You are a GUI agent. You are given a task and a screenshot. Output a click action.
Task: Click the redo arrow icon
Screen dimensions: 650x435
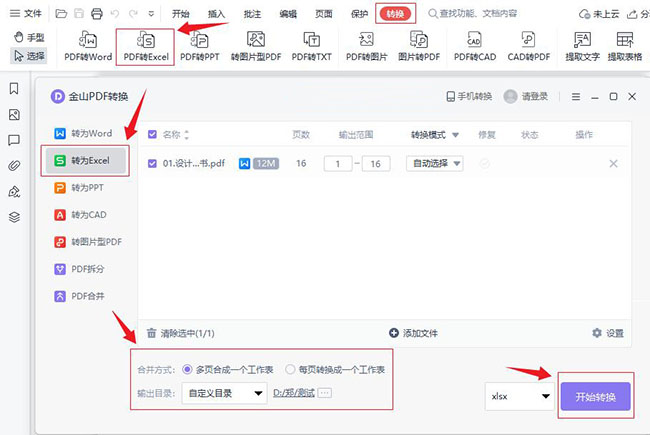click(133, 14)
